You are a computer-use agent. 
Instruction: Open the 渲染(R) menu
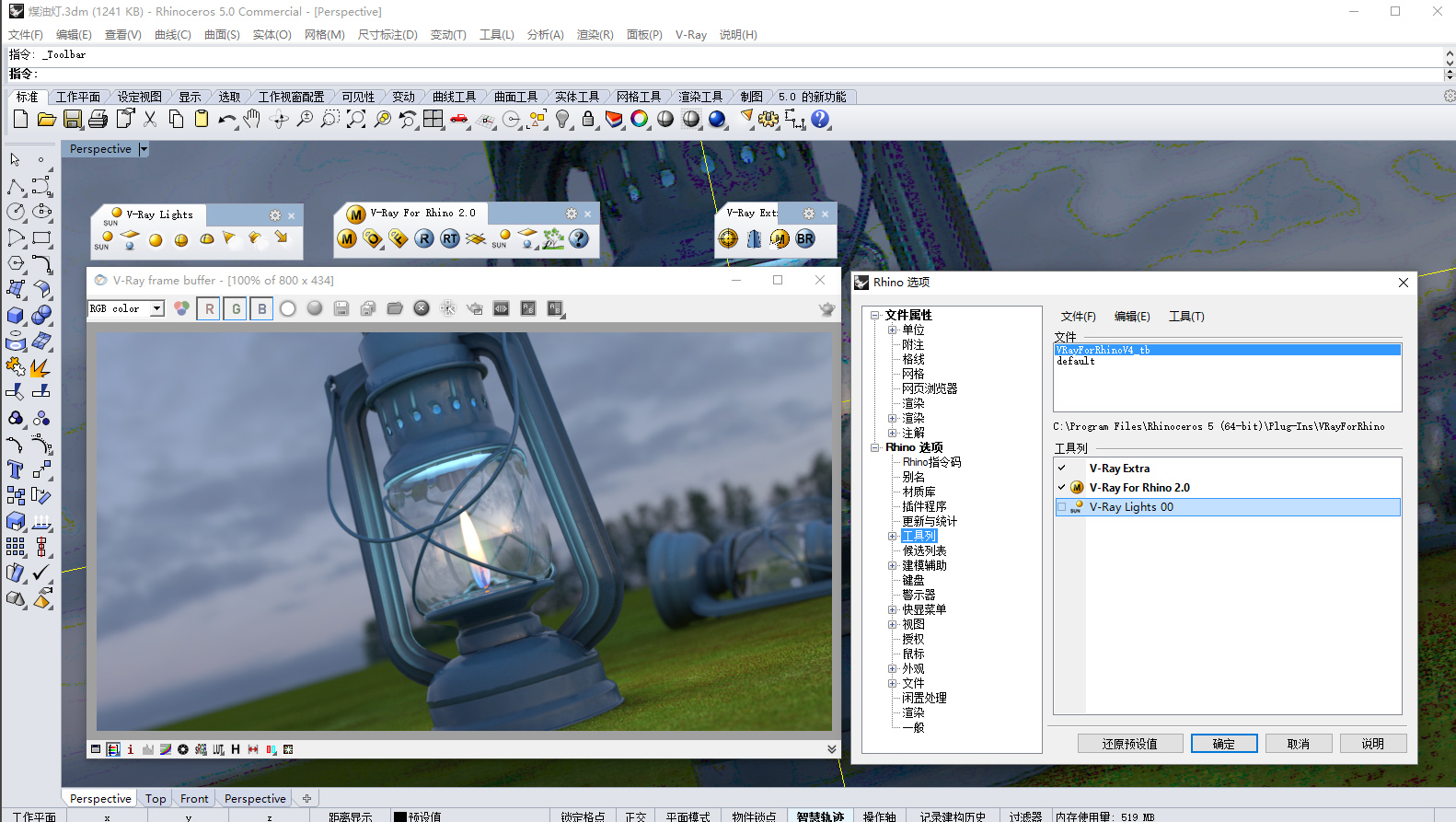595,35
